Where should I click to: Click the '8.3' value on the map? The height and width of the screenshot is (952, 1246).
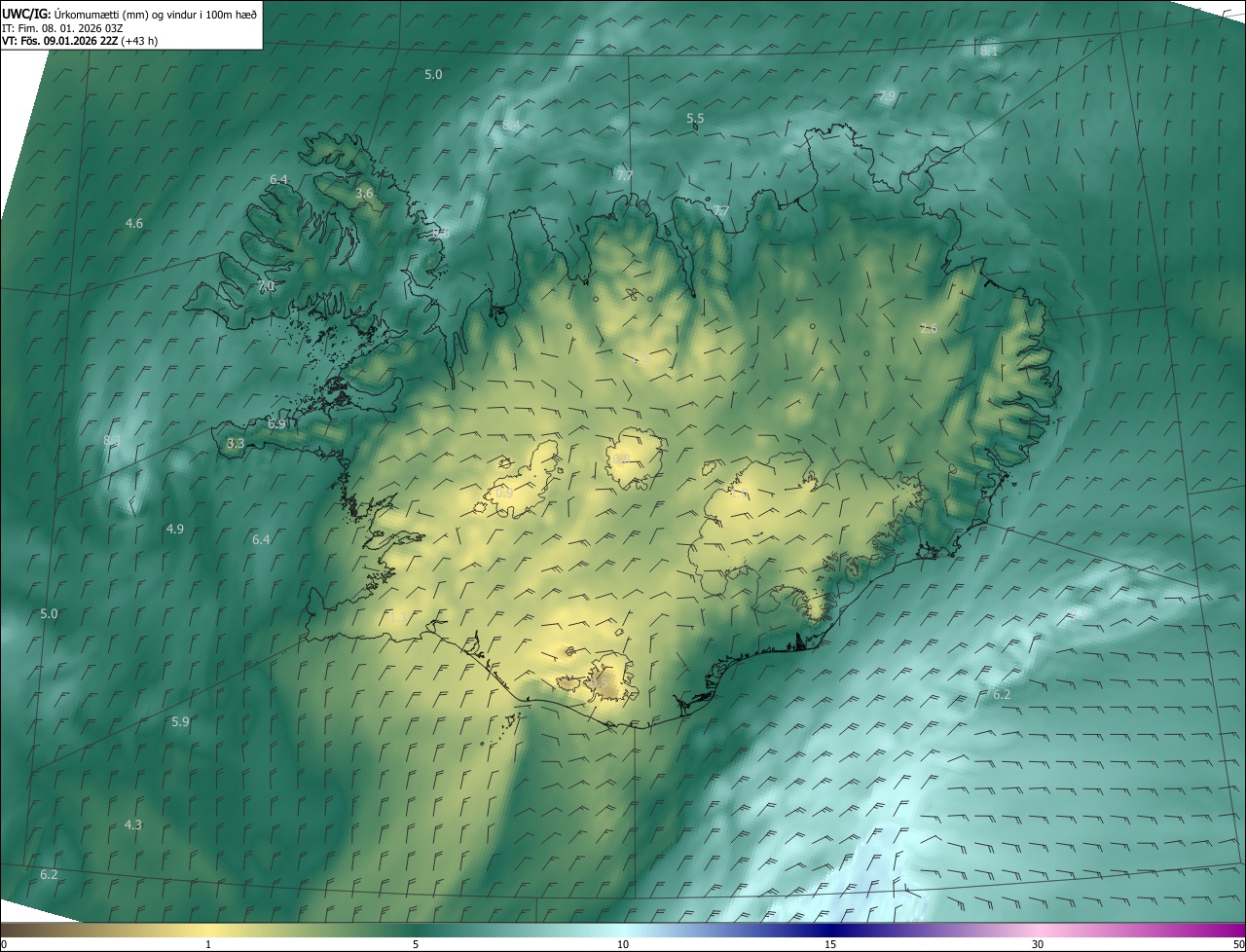coord(112,440)
